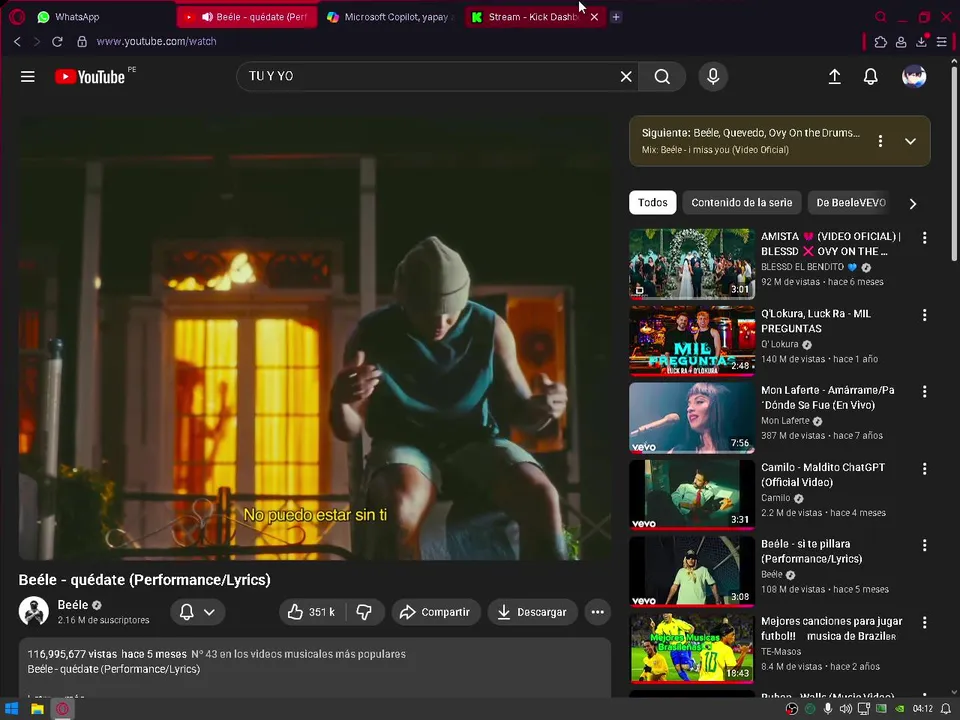960x720 pixels.
Task: Open more actions ellipsis under video
Action: coord(598,612)
